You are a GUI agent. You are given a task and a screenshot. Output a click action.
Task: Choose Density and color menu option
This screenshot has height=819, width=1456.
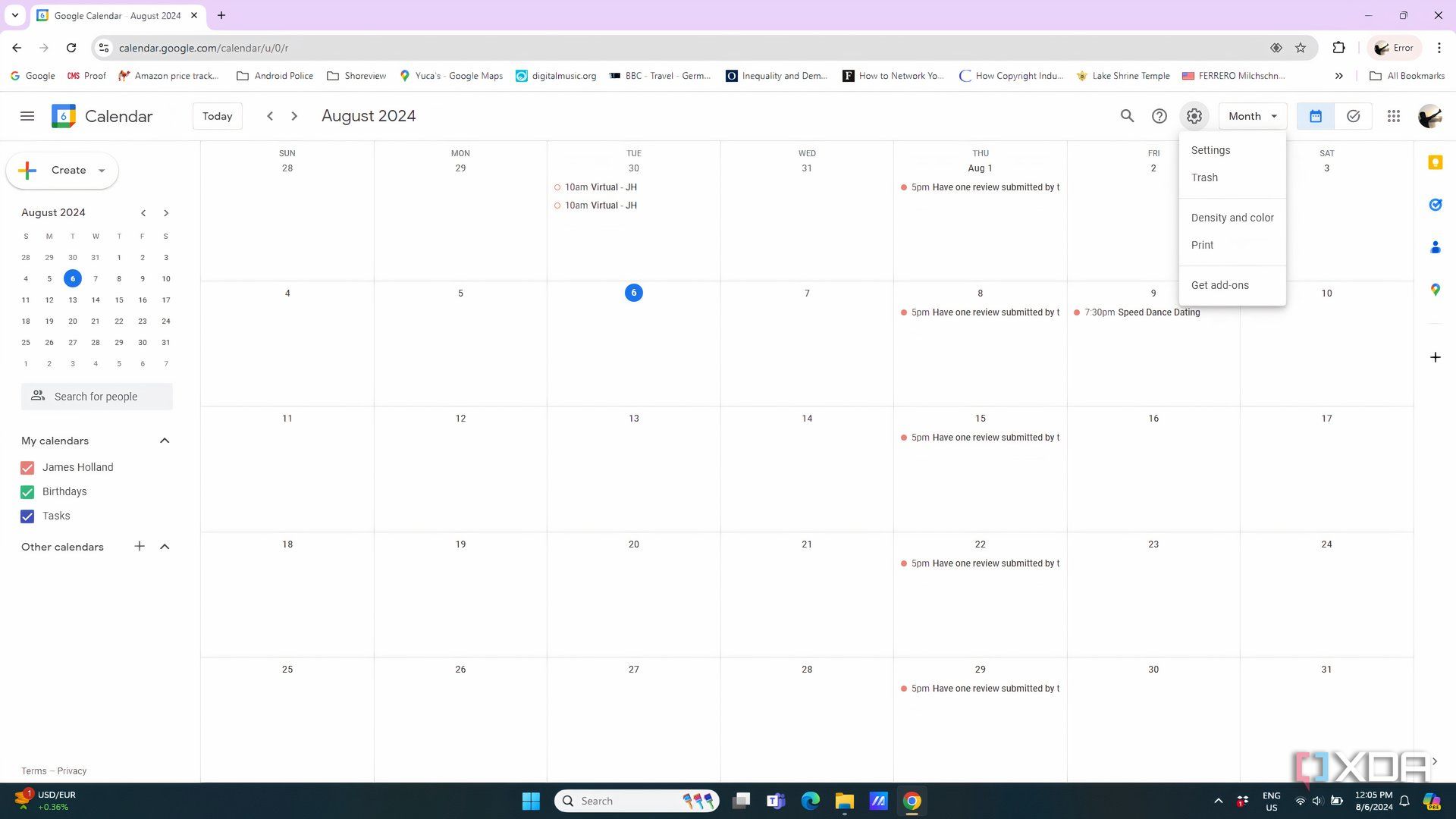[x=1232, y=218]
